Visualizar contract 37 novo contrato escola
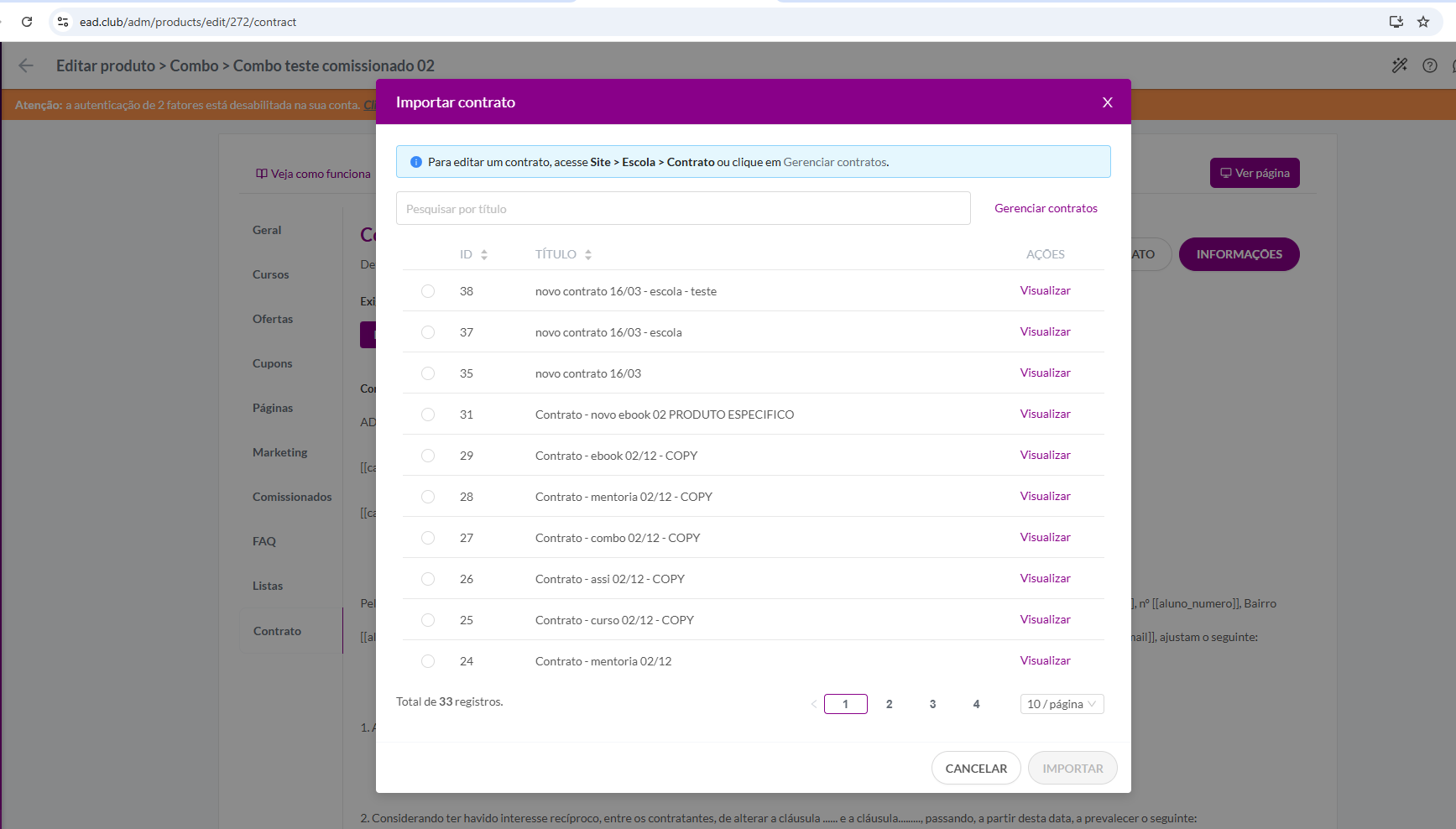The image size is (1456, 829). point(1046,331)
